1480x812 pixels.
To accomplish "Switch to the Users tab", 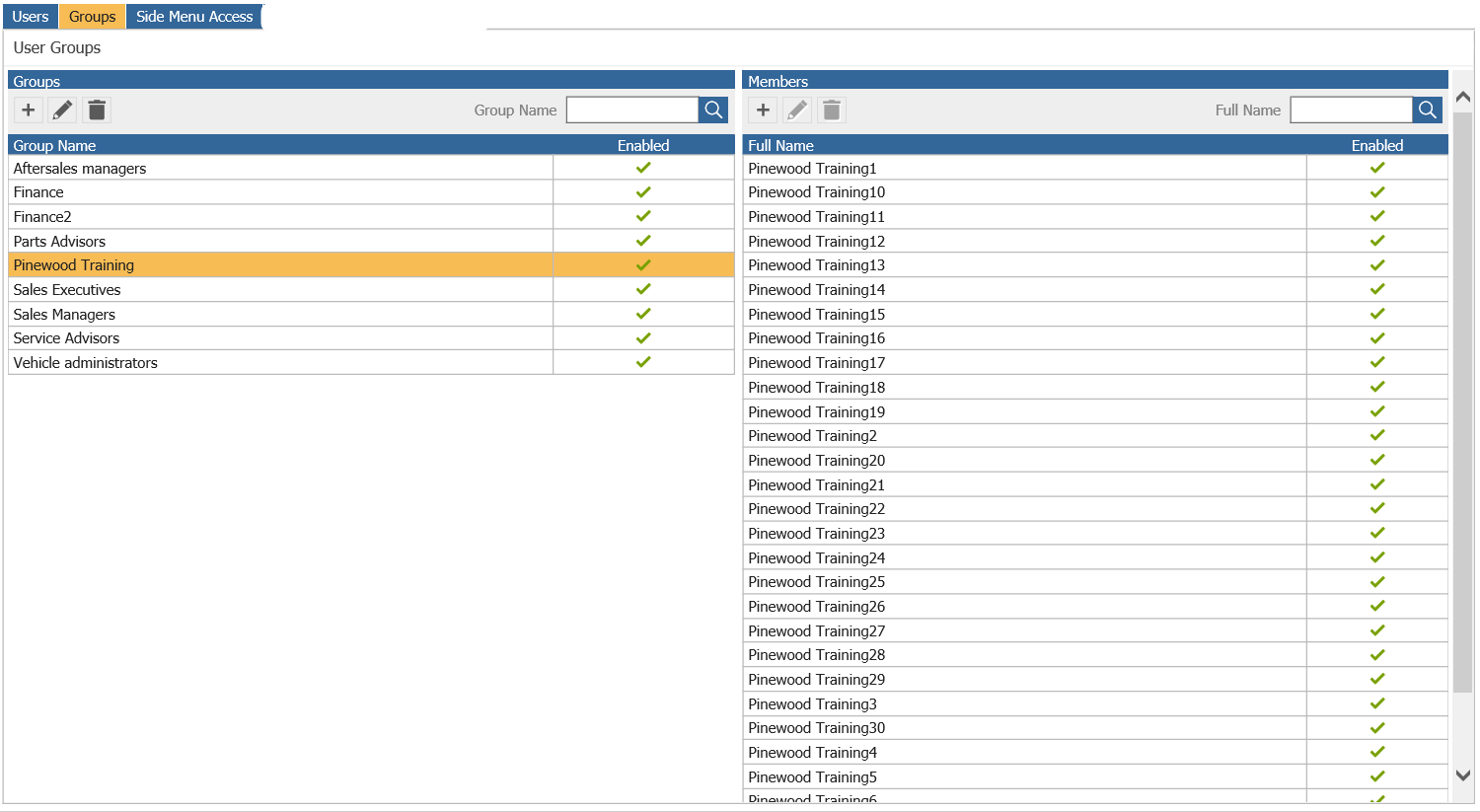I will [31, 17].
